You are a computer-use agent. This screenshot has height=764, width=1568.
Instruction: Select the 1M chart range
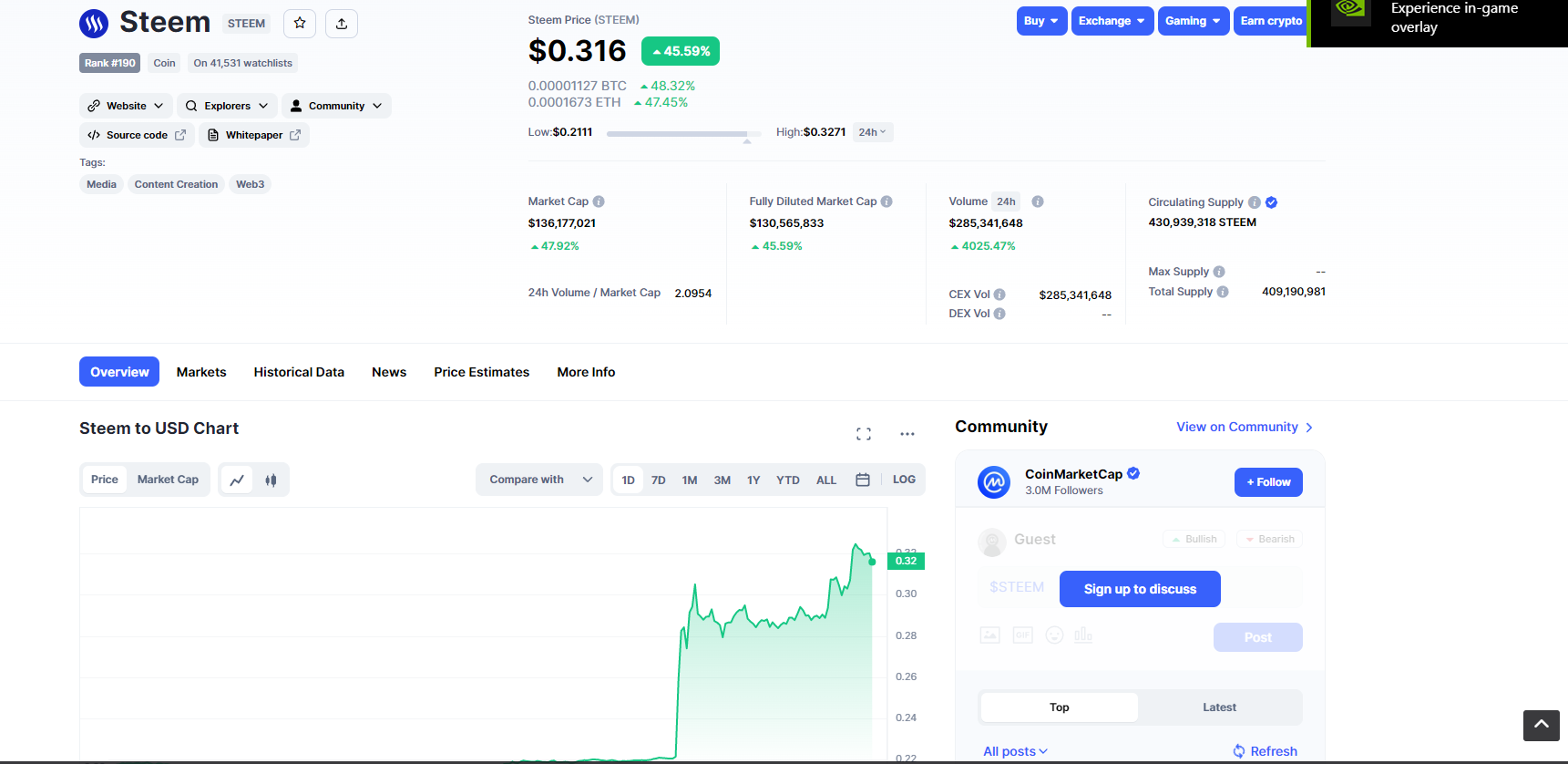pyautogui.click(x=690, y=480)
